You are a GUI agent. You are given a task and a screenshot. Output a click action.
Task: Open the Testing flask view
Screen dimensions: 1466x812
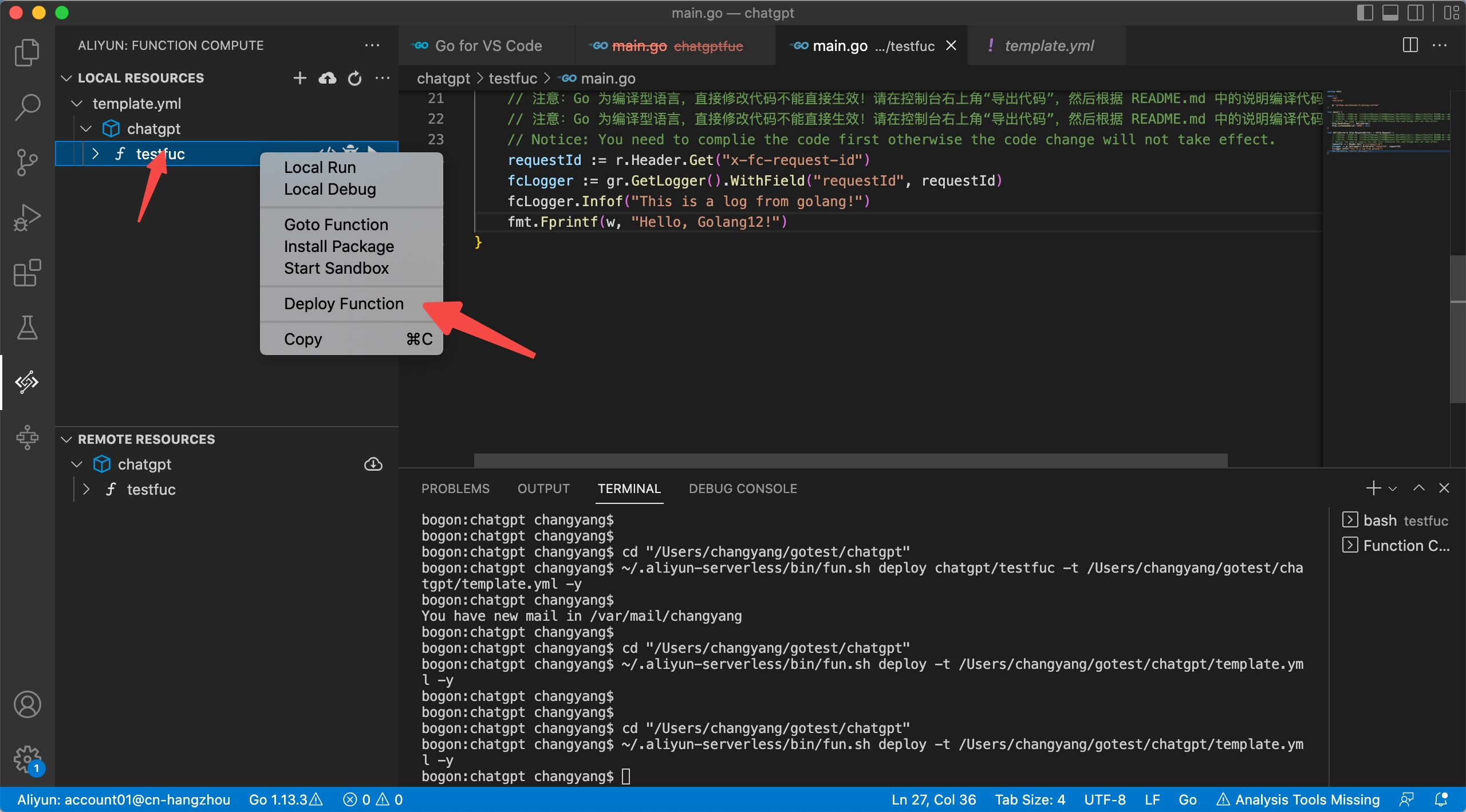tap(27, 328)
